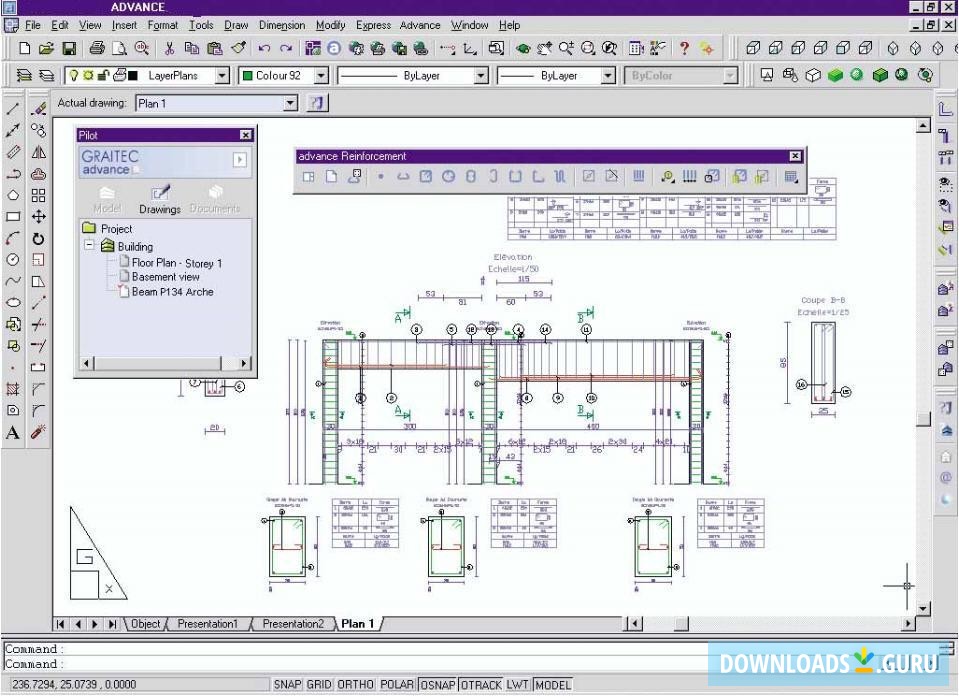Toggle POLAR tracking in status bar
Screen dimensions: 959x696
tap(397, 684)
